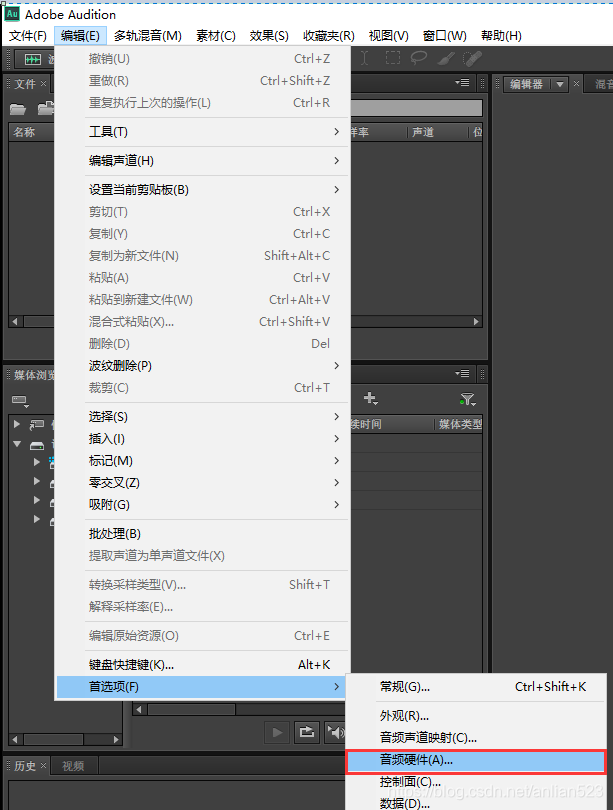
Task: Close the Editor panel tab
Action: 576,83
